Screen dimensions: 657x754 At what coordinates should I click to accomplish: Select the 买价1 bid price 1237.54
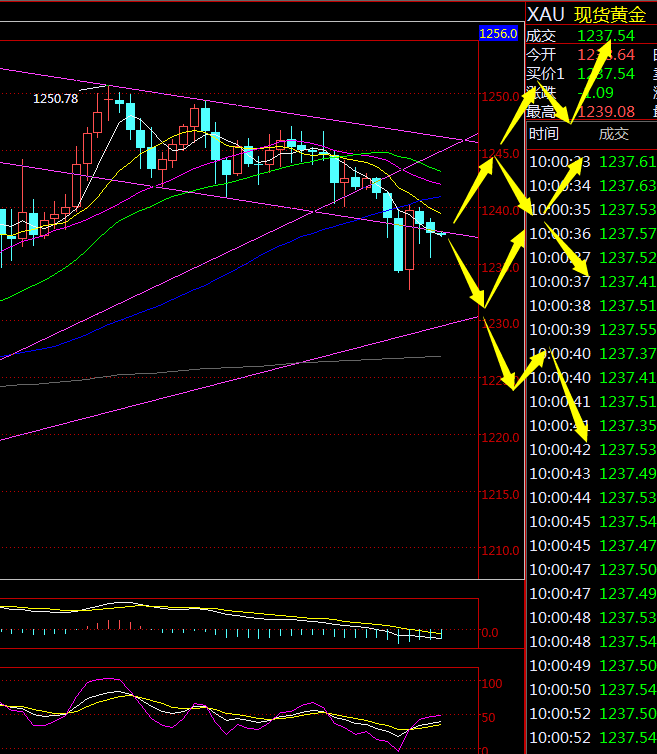pos(606,74)
